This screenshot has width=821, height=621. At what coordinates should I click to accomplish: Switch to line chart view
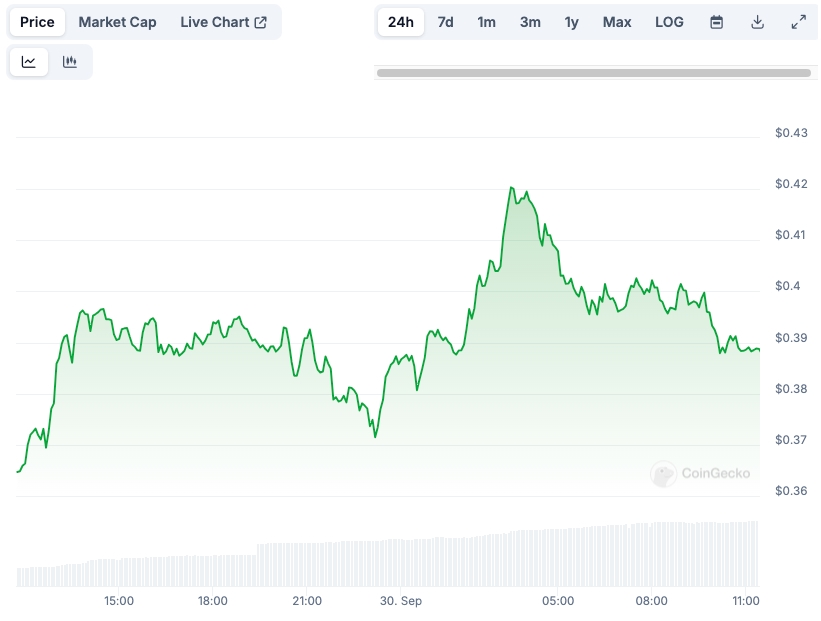pos(29,62)
